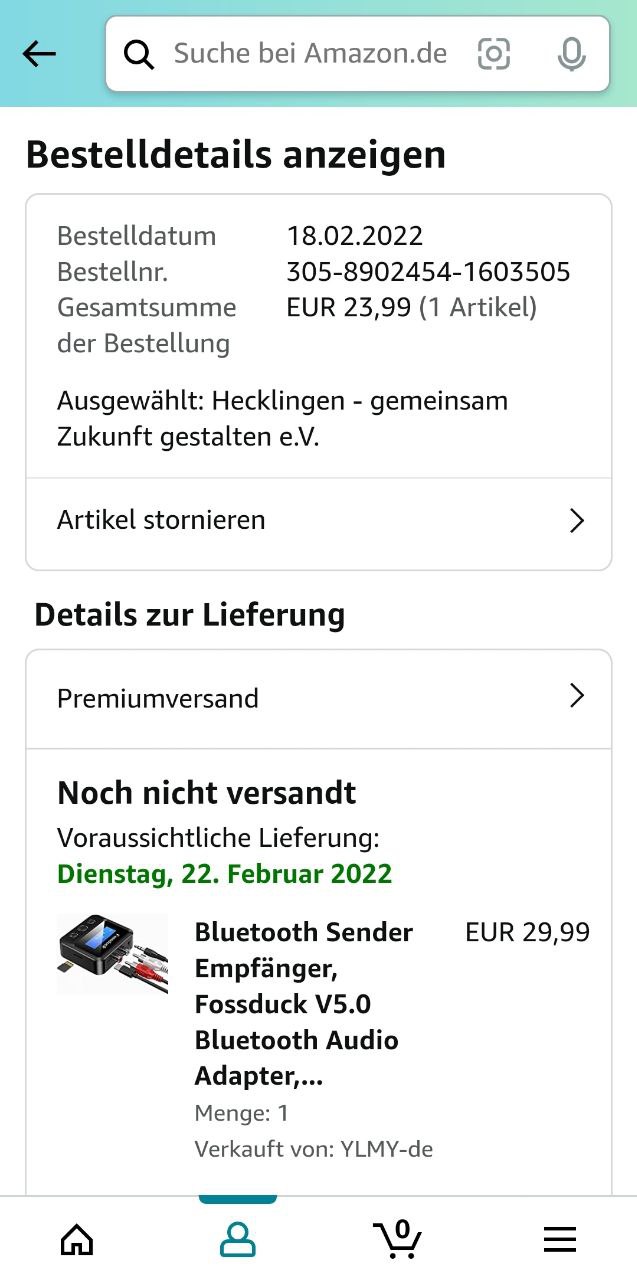Viewport: 637px width, 1280px height.
Task: Expand the Artikel stornieren chevron
Action: click(x=576, y=521)
